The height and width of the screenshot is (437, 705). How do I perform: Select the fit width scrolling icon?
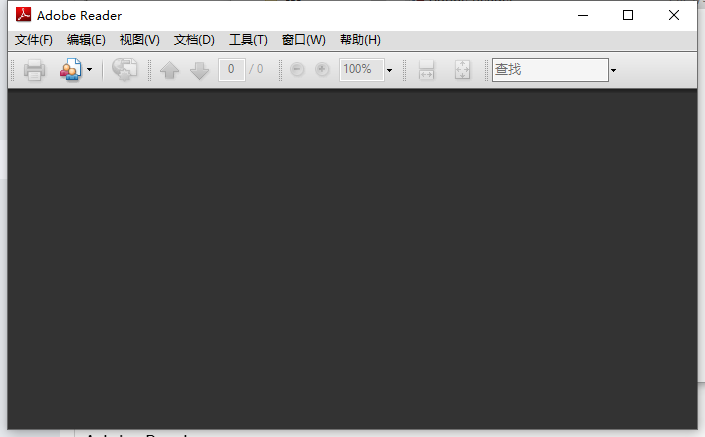point(426,70)
